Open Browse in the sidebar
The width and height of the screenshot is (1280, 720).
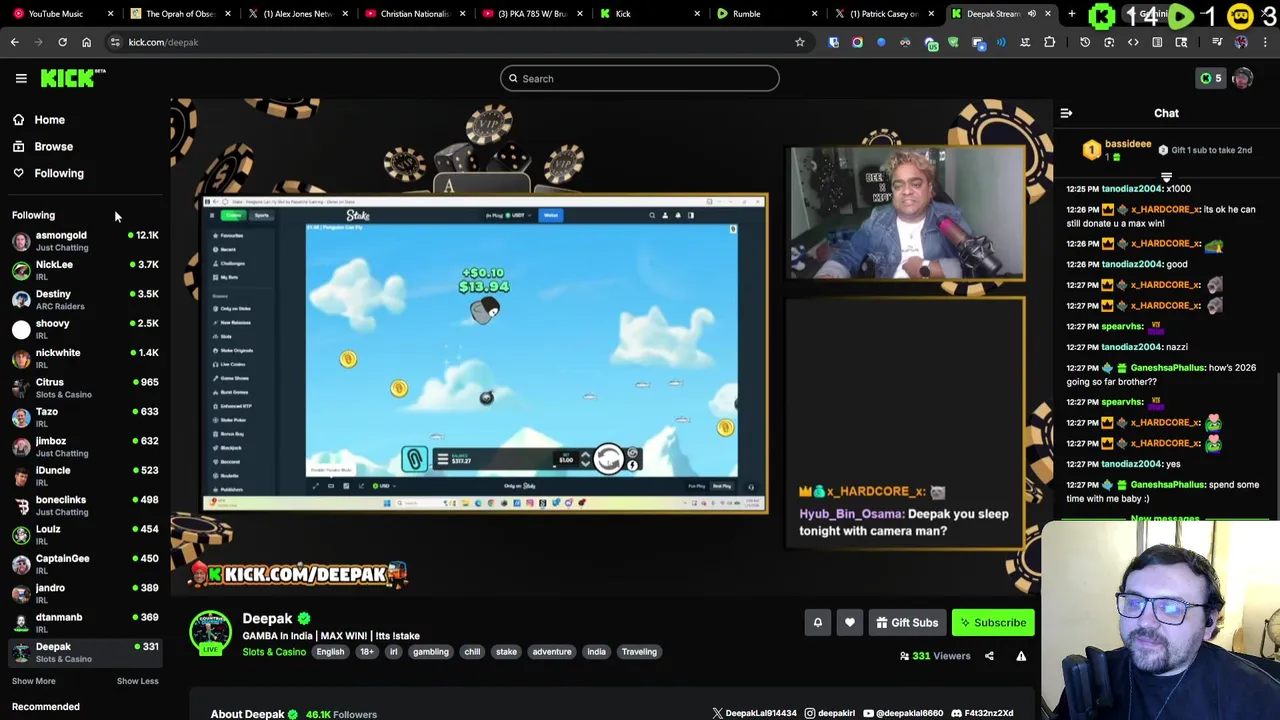click(53, 146)
